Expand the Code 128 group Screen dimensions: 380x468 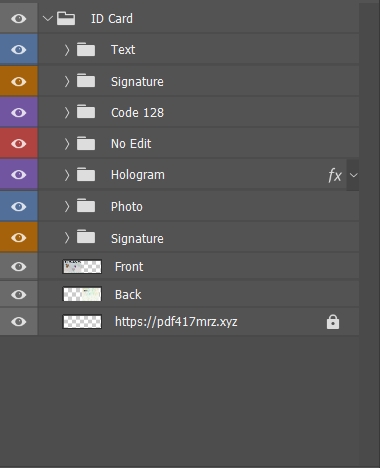click(67, 113)
